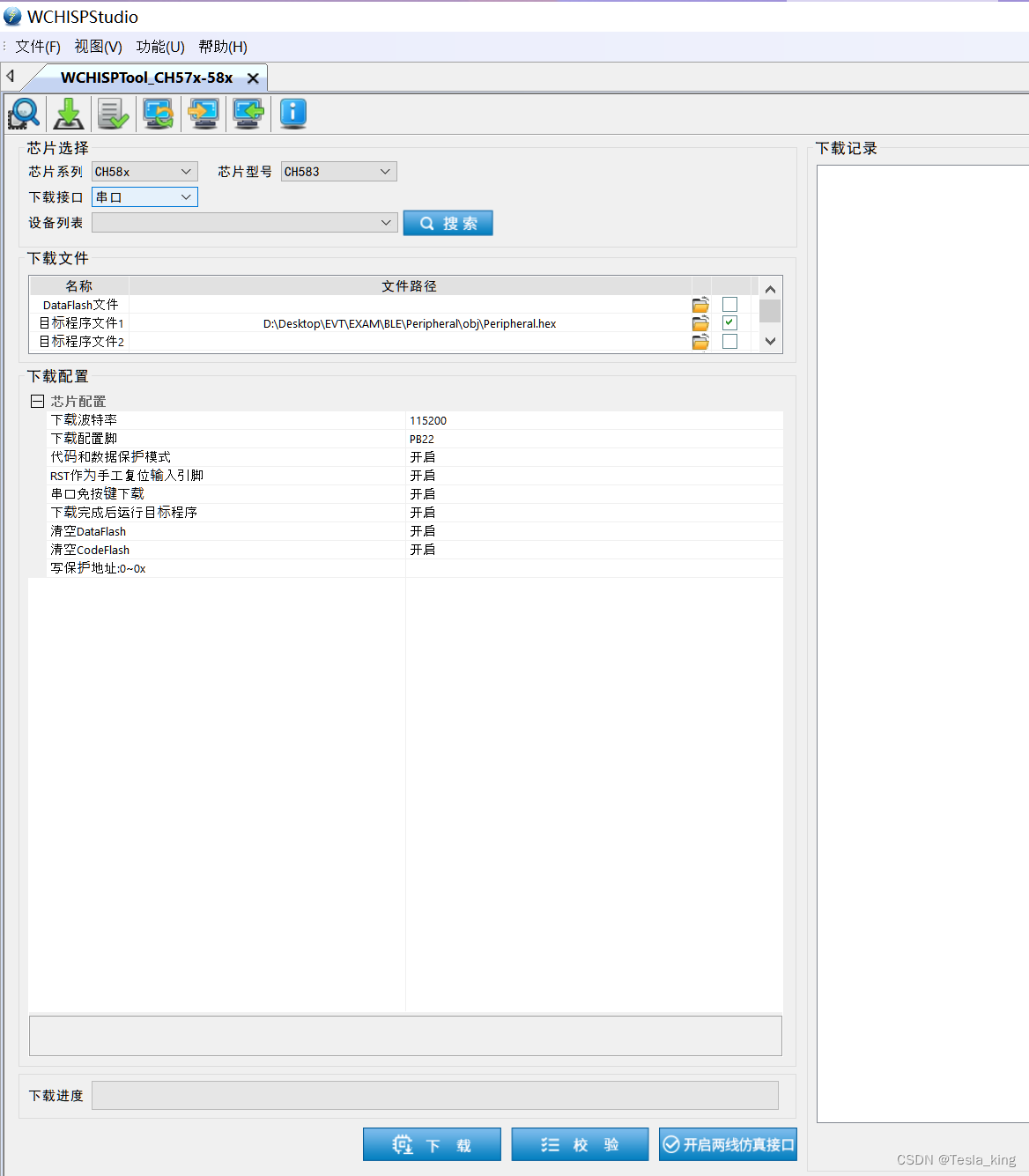Click the description box below config grid
This screenshot has height=1176, width=1029.
pos(405,1036)
